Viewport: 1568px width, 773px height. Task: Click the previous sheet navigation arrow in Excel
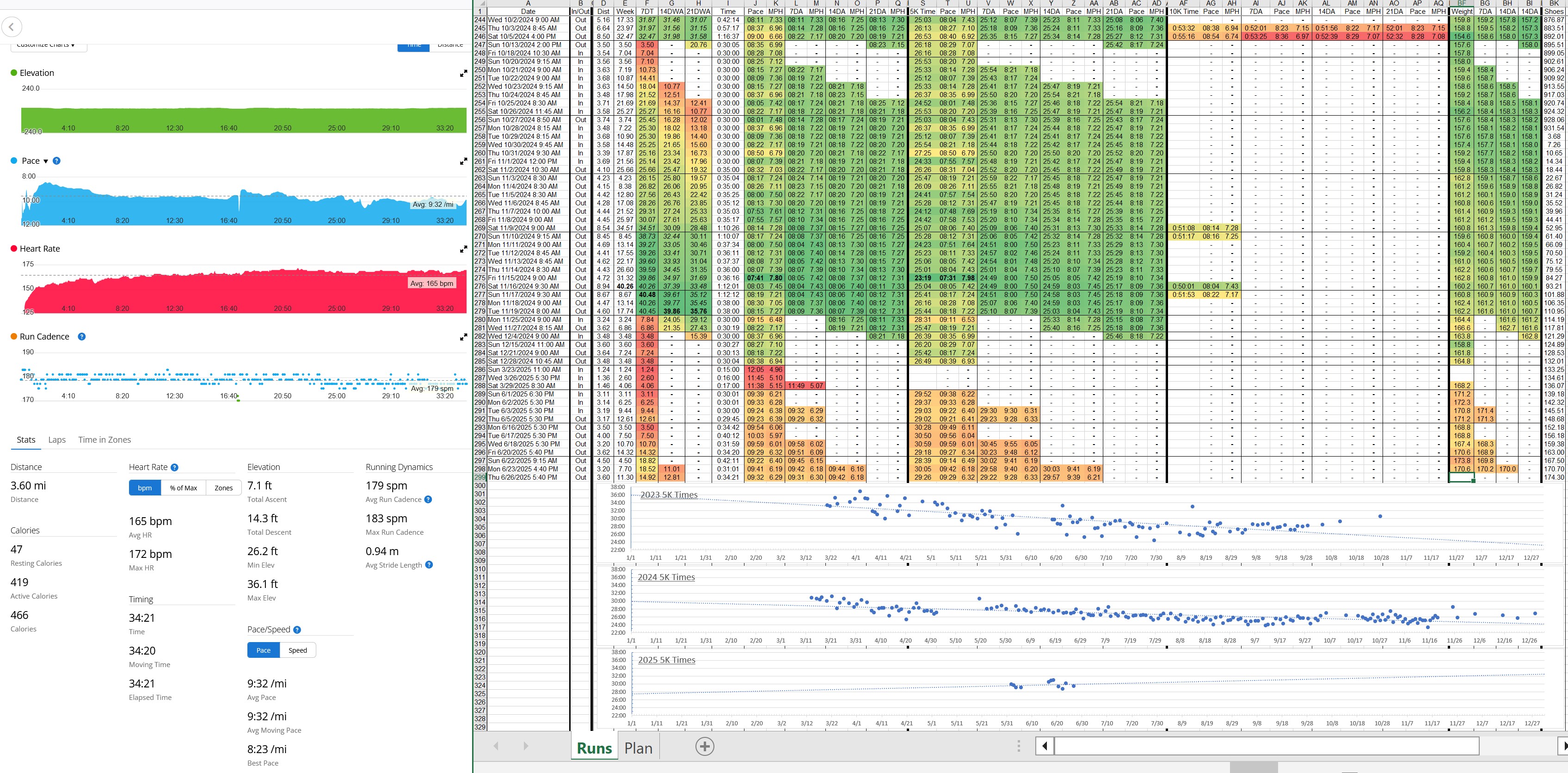(496, 746)
